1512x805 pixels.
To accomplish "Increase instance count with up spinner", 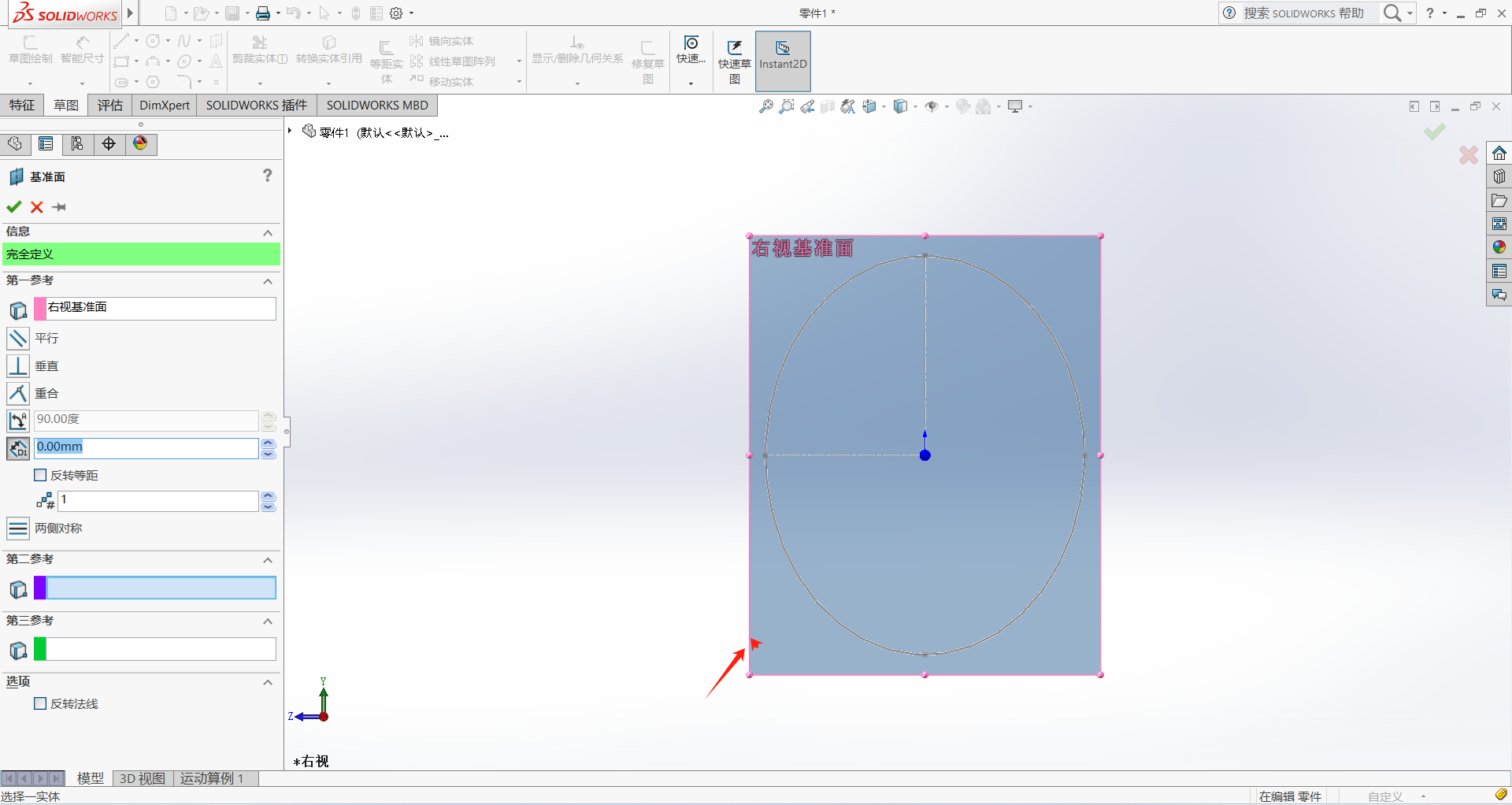I will click(269, 496).
